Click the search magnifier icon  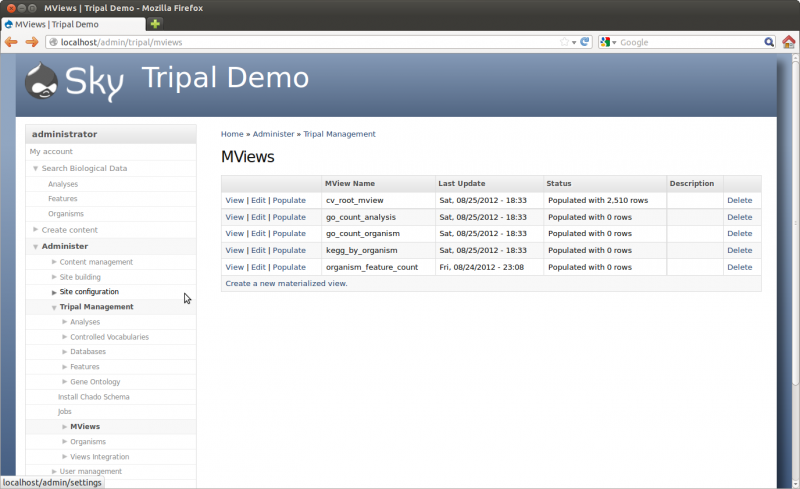coord(769,42)
